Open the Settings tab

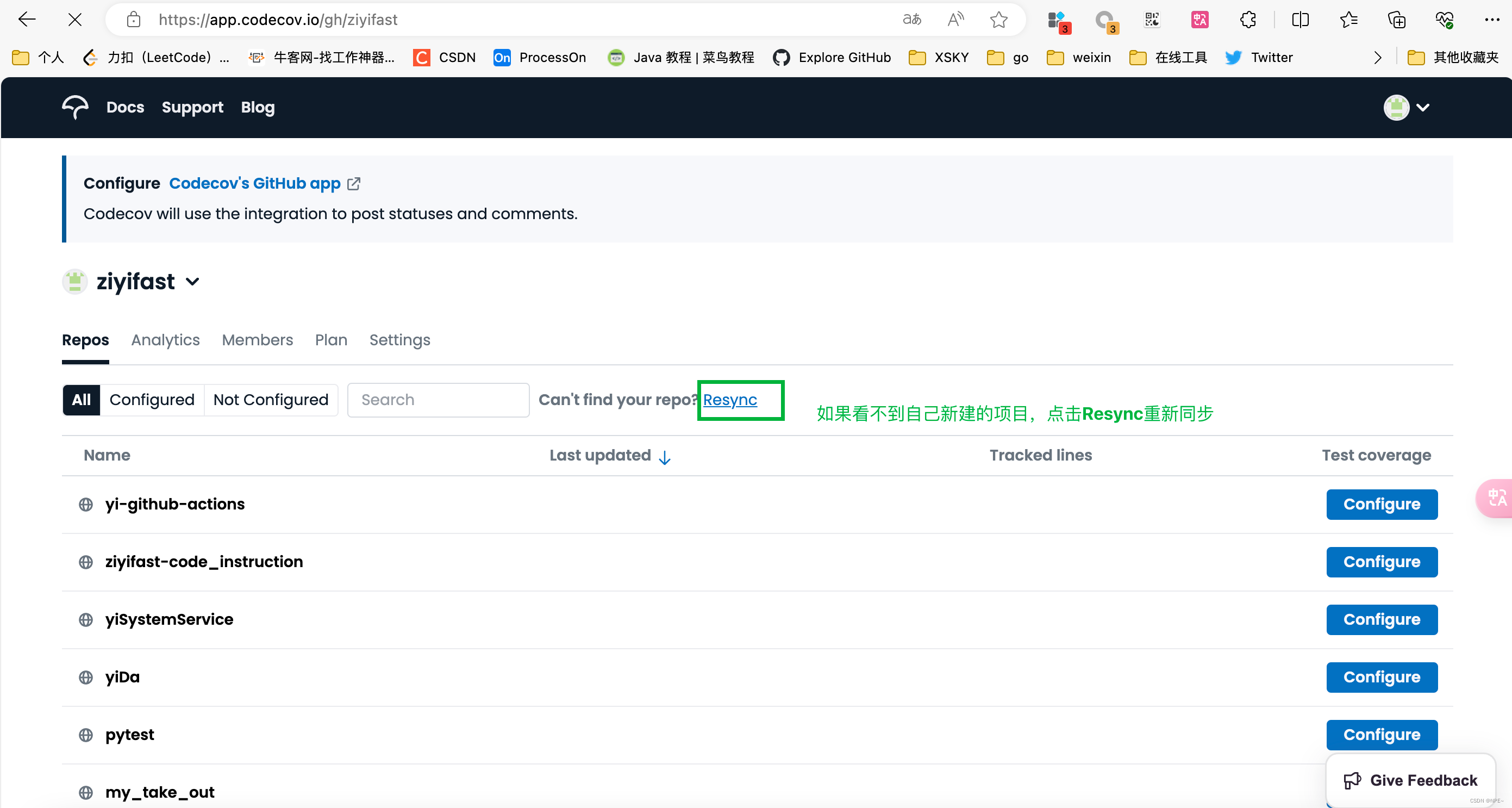[x=399, y=340]
